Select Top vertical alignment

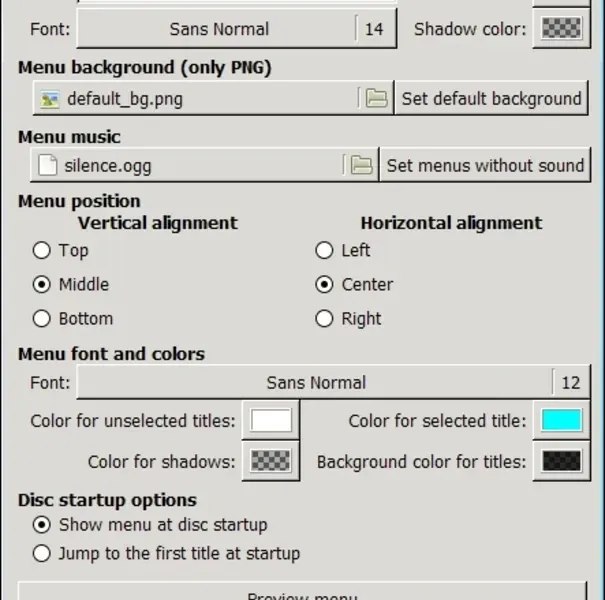click(41, 250)
